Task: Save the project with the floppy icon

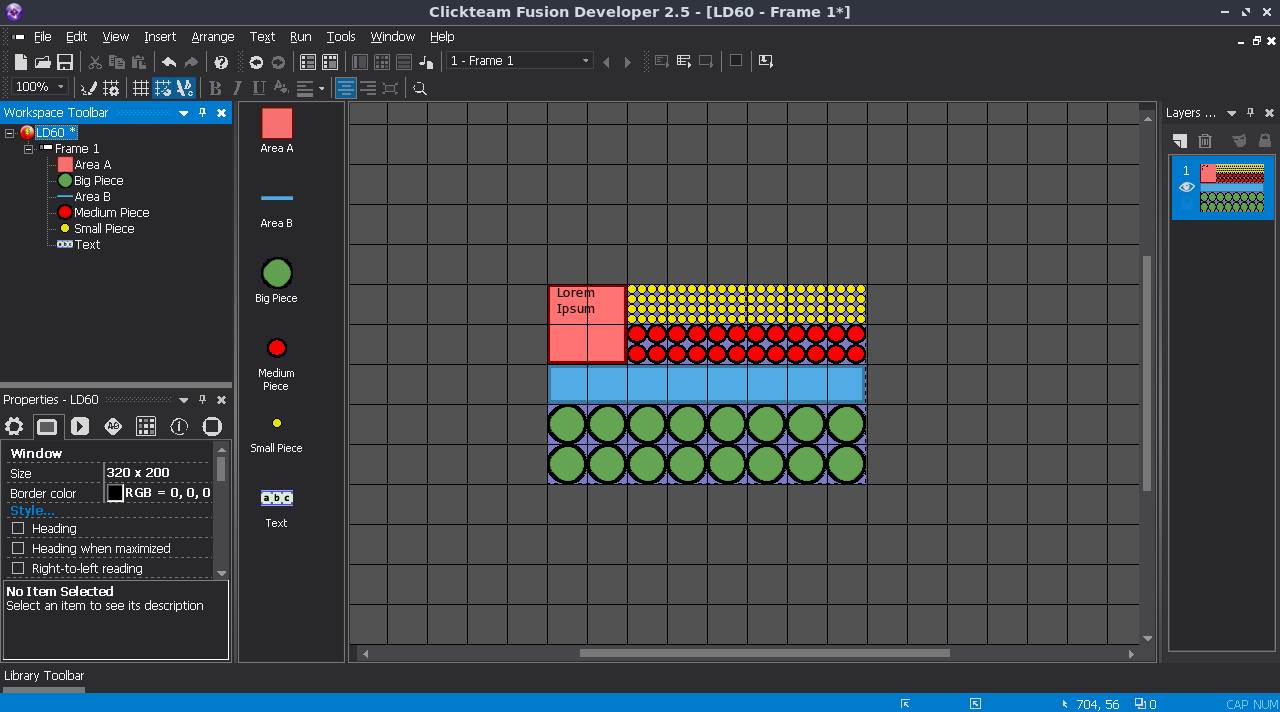Action: point(65,62)
